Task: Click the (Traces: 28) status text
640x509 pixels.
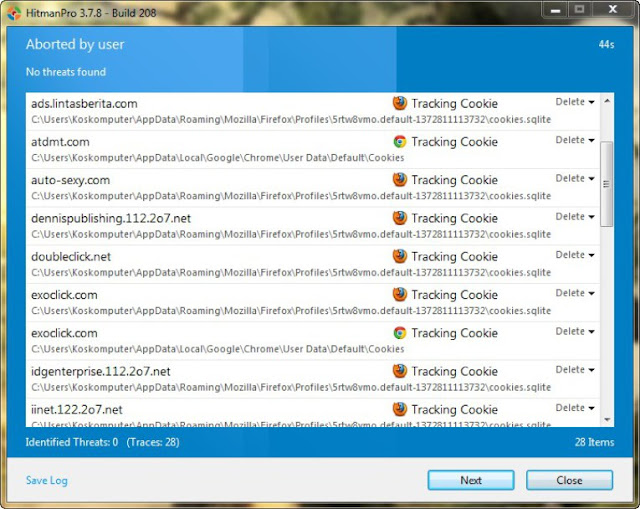Action: click(153, 442)
